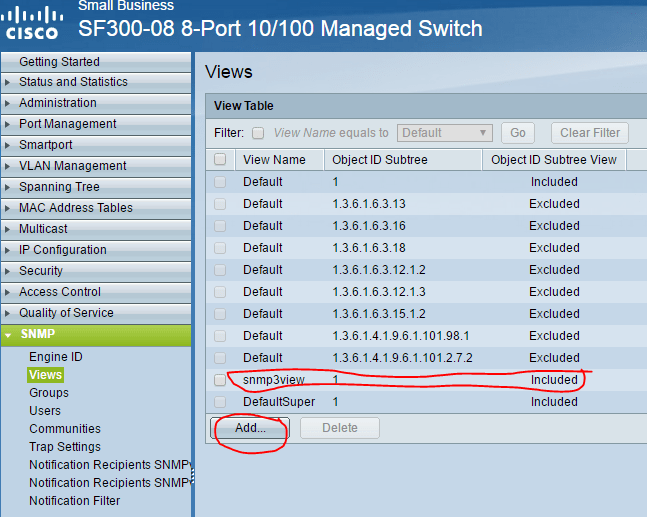Check the row for 1.3.6.1.6.3.15.1.2
647x517 pixels.
click(x=220, y=314)
